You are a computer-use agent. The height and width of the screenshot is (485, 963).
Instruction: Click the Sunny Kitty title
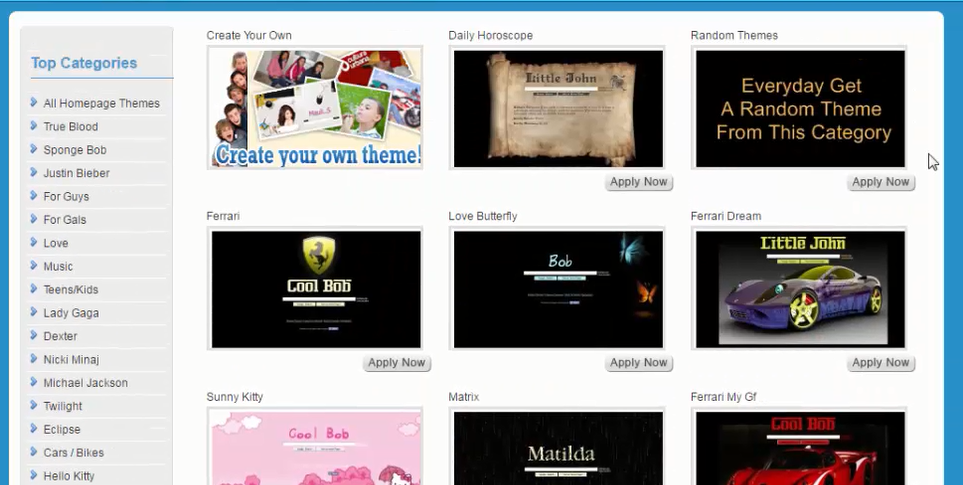[235, 397]
